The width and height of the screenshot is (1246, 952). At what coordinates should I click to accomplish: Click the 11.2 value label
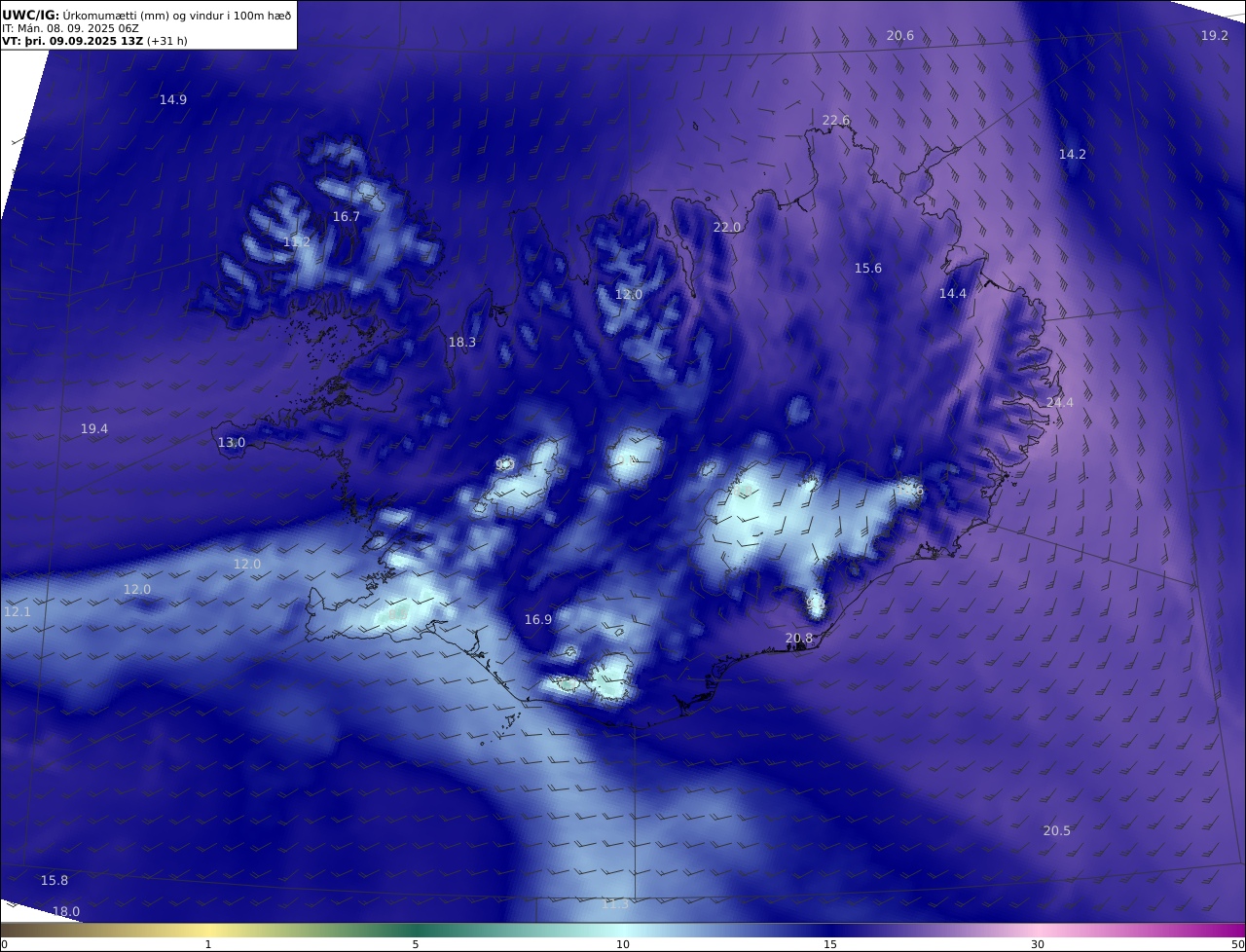point(297,241)
